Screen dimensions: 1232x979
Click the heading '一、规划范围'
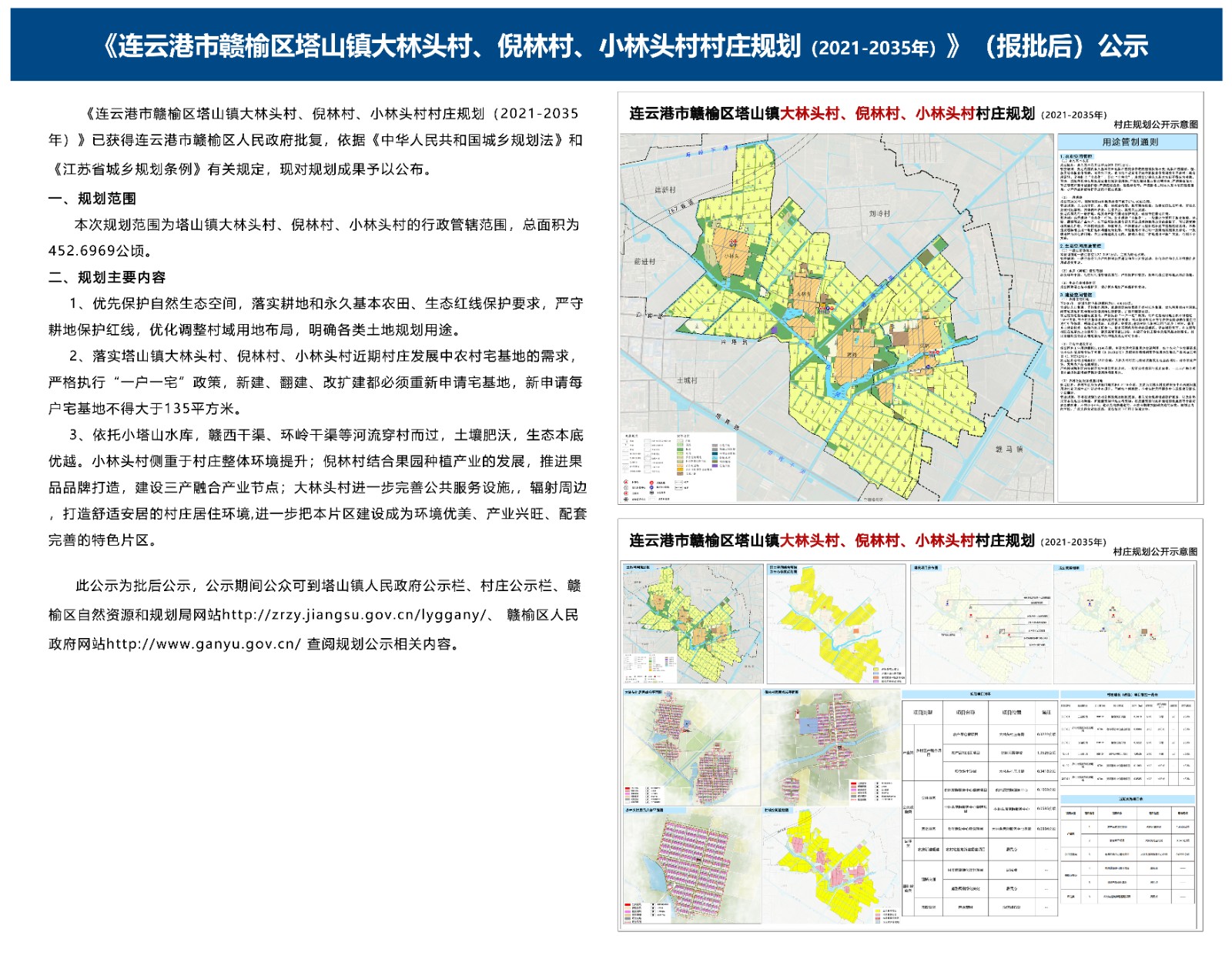[92, 199]
